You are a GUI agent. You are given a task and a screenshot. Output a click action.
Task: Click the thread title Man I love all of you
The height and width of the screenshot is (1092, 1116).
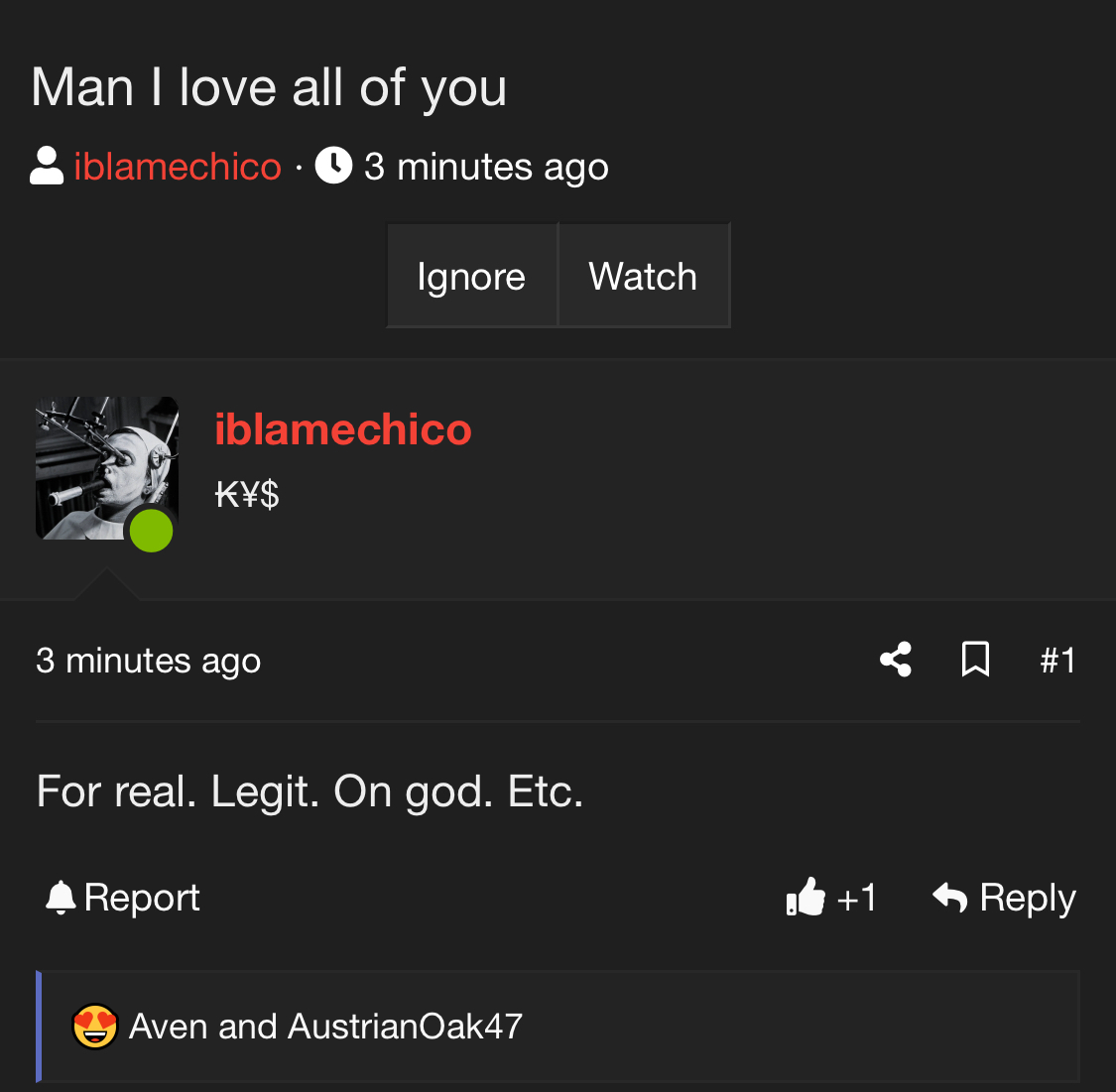pos(268,87)
